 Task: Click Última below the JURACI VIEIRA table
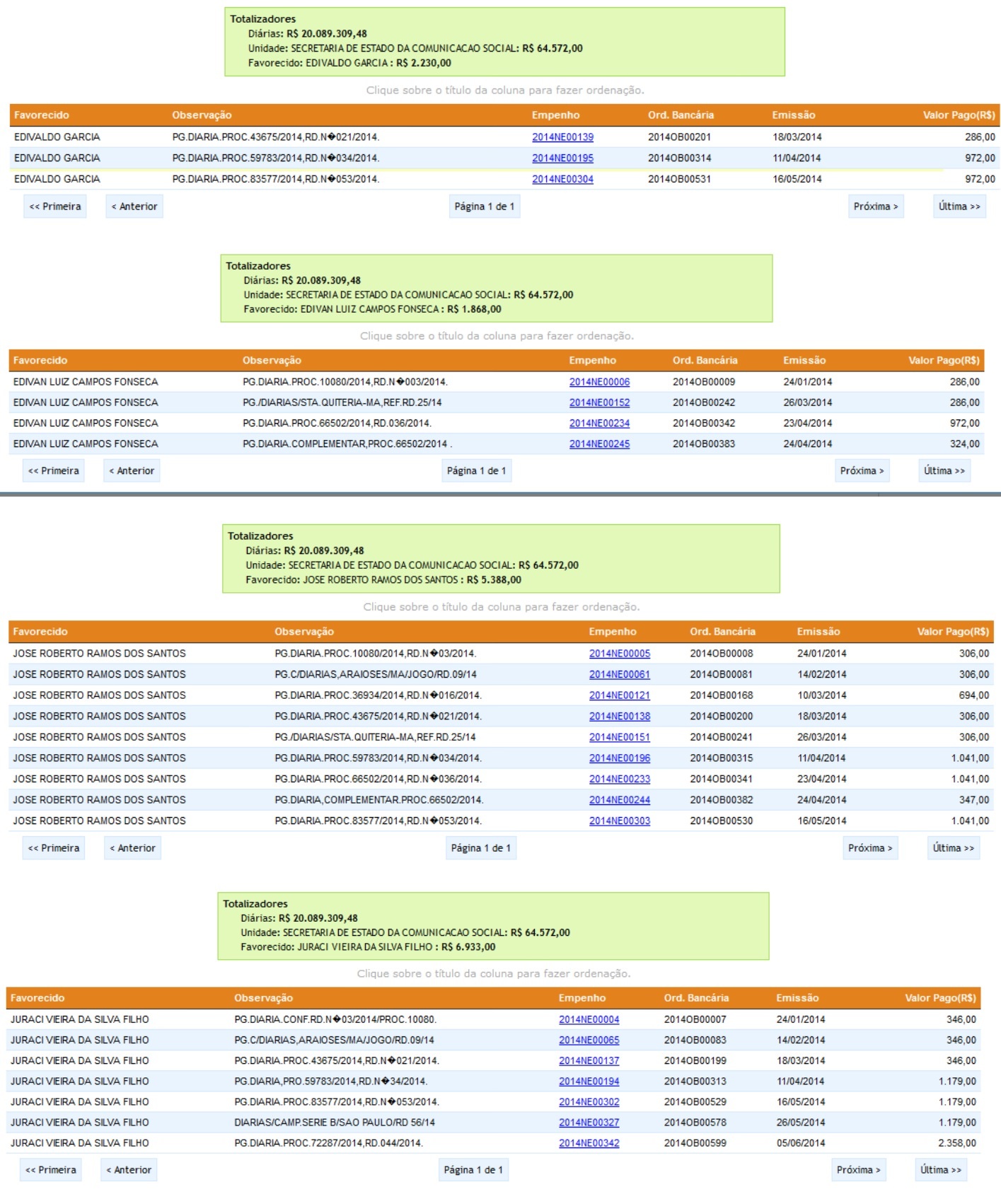pos(940,1170)
